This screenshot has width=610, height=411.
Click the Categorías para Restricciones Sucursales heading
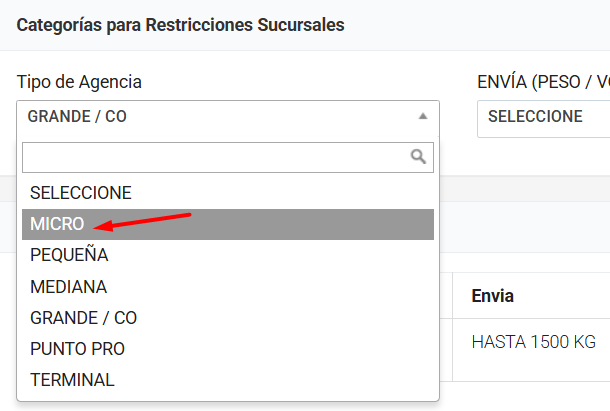[181, 25]
